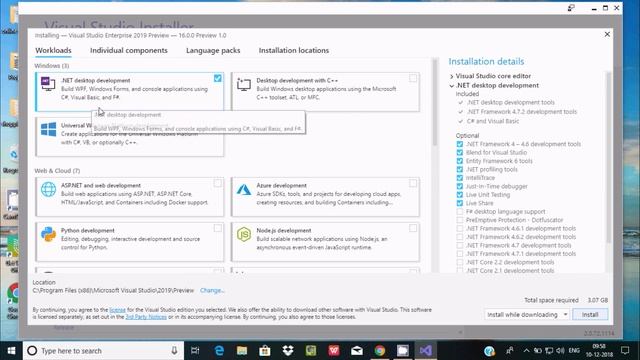
Task: Open the license link
Action: pos(118,310)
